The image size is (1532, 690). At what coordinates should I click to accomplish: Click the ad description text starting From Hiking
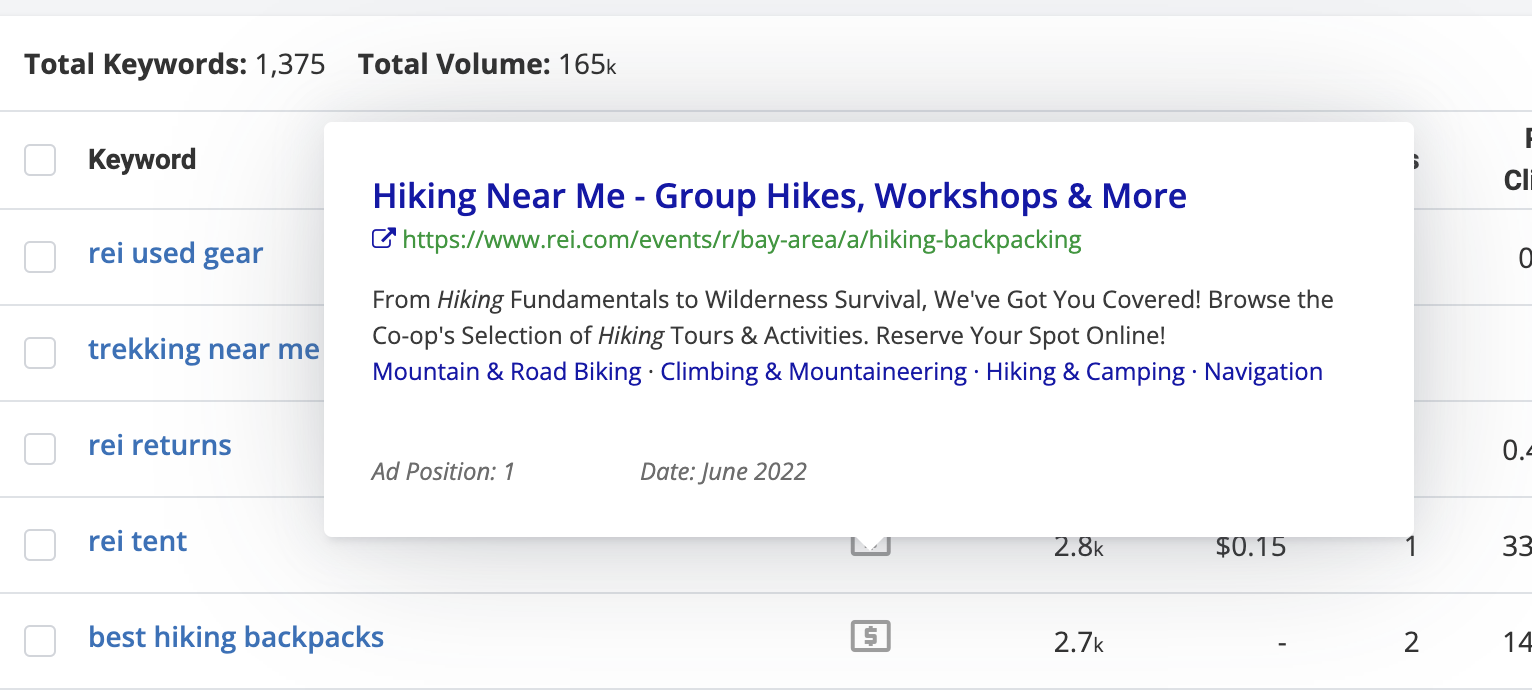coord(853,317)
